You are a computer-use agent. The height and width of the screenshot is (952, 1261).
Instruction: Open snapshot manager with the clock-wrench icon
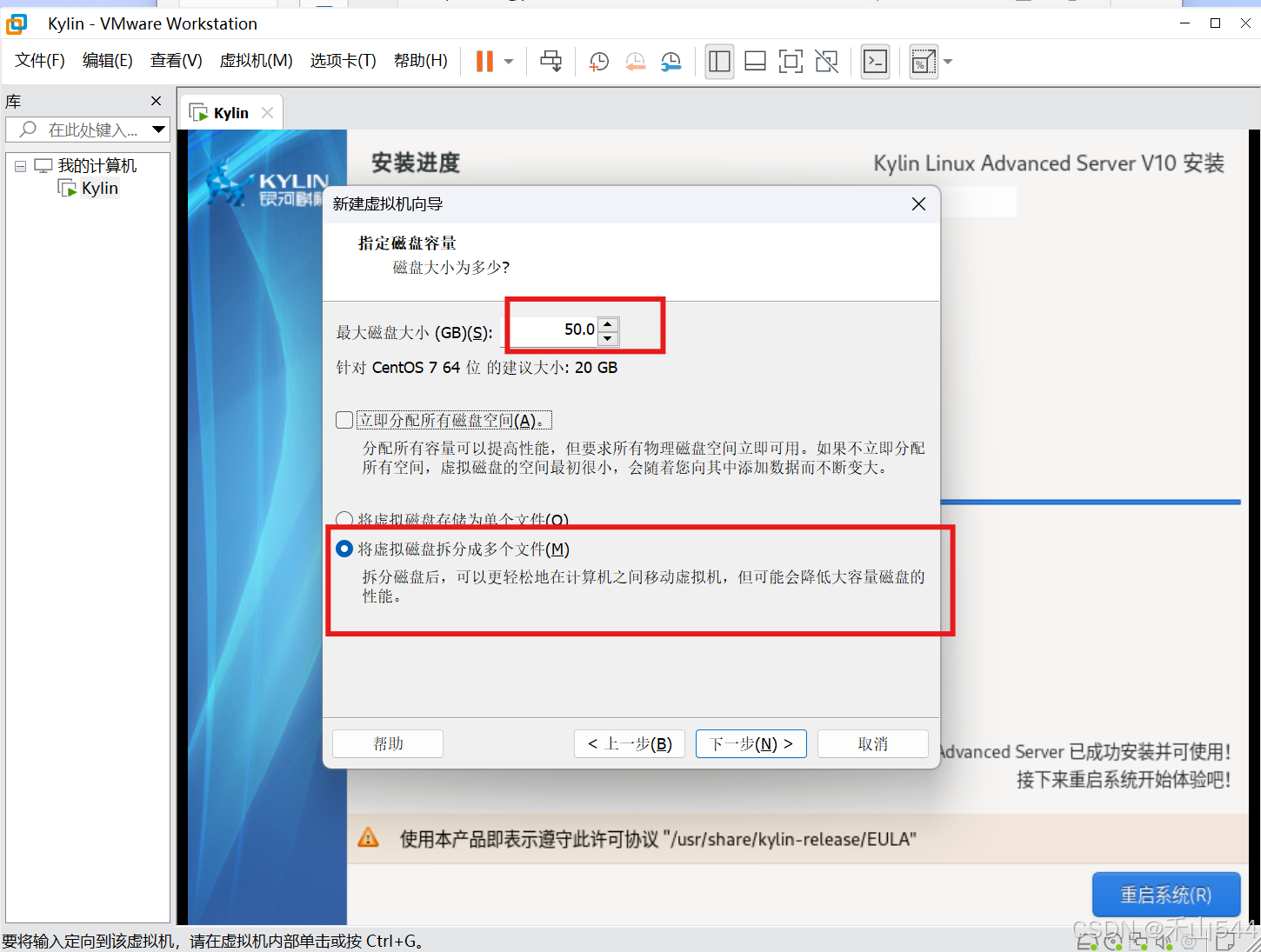pos(671,61)
